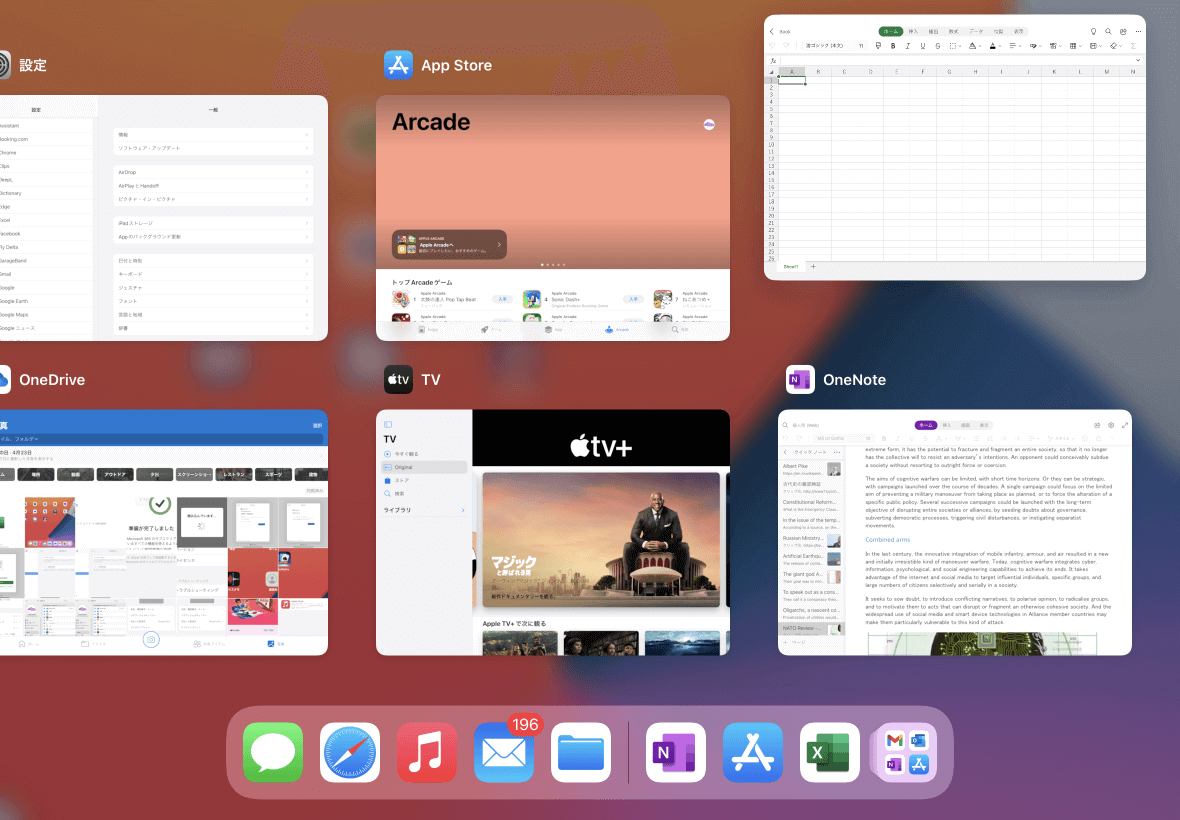Click the OneNote fullscreen expand icon
This screenshot has height=820, width=1180.
tap(1125, 425)
